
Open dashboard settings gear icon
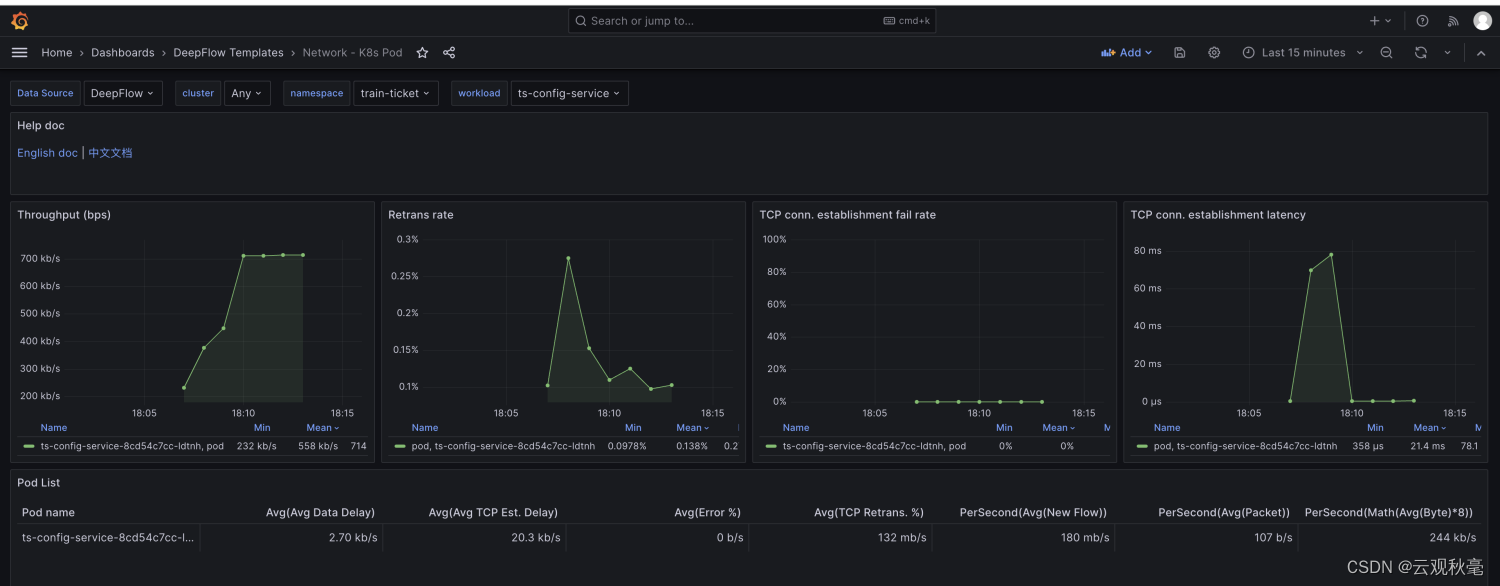tap(1214, 53)
